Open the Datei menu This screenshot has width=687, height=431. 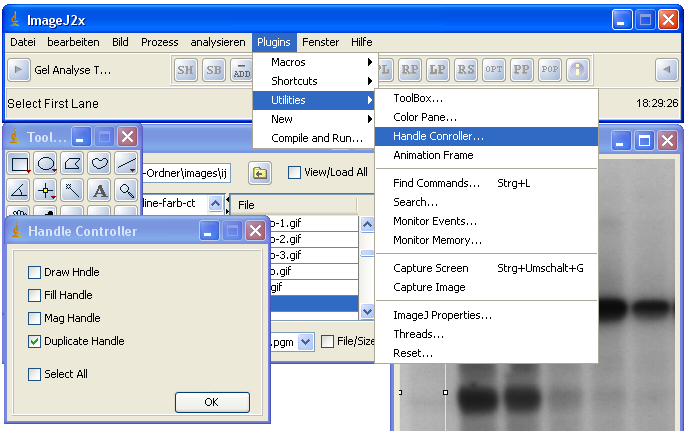coord(23,42)
